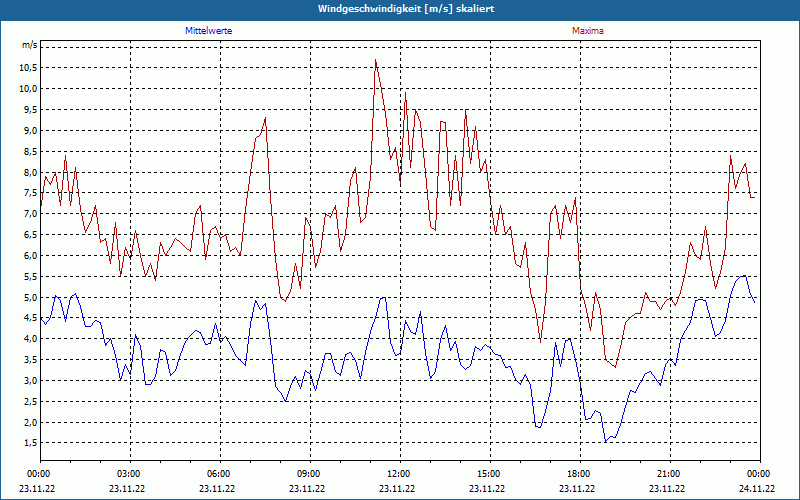Select the 8,0 y-axis label
Screen dimensions: 800x500
(x=30, y=172)
